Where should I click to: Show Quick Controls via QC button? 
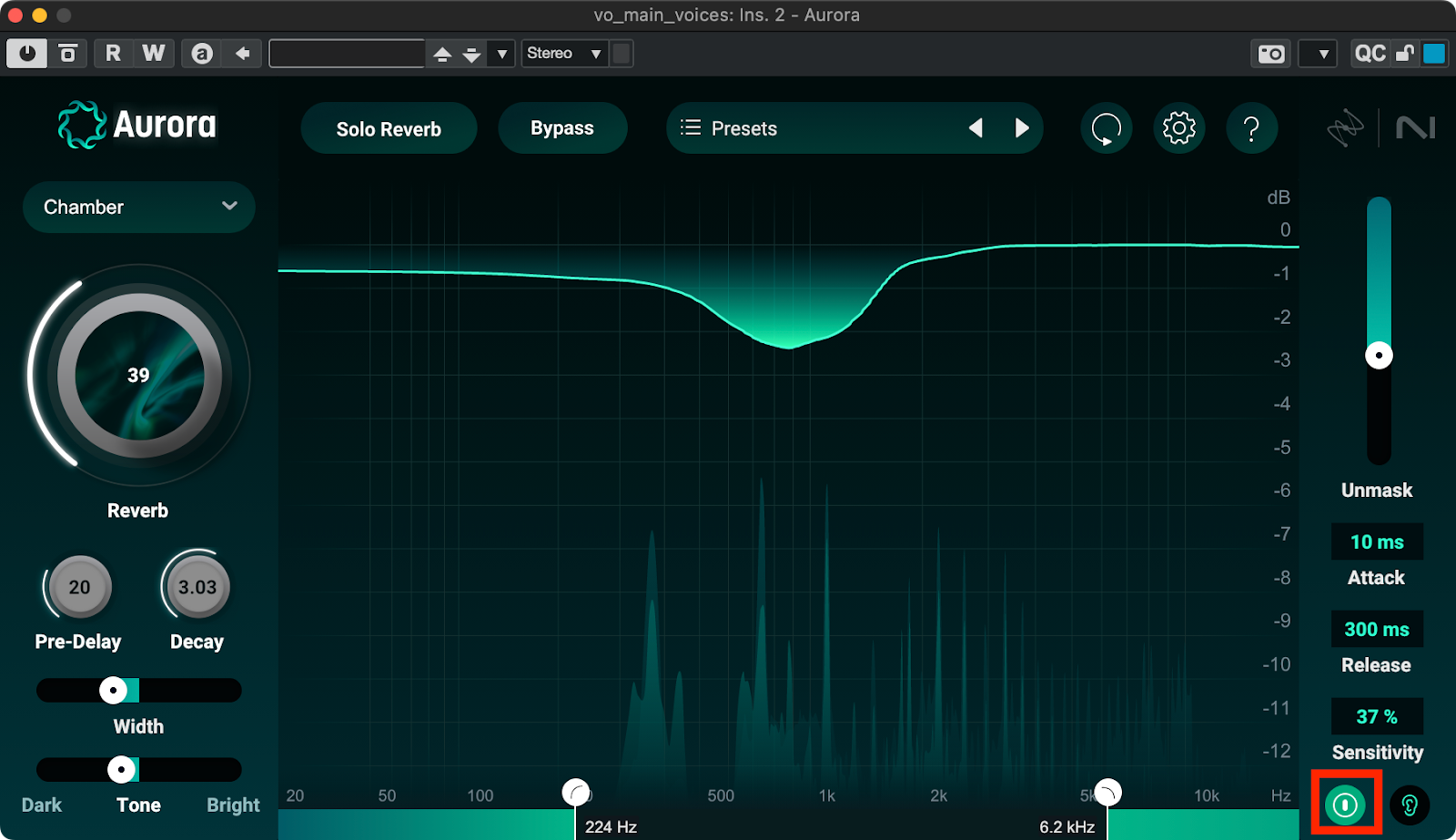click(1370, 54)
